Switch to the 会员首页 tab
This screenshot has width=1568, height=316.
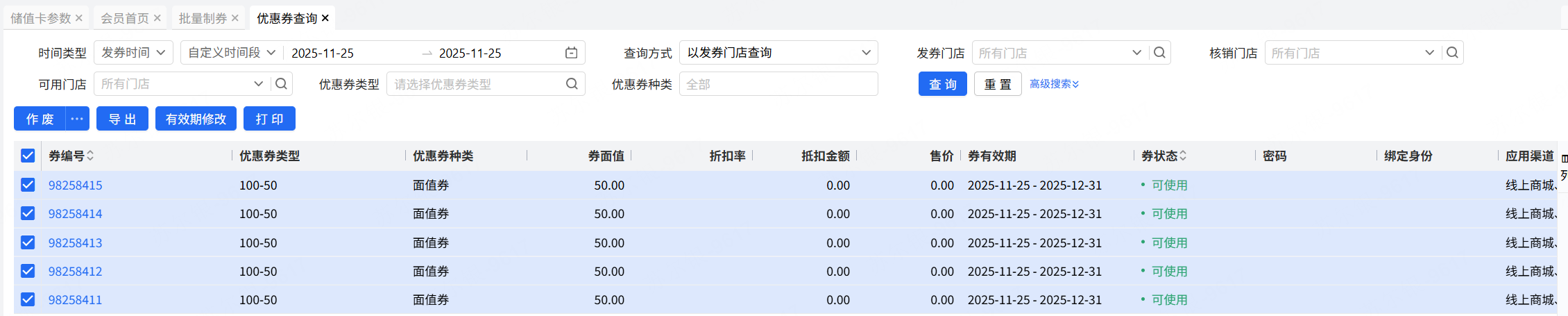coord(124,18)
